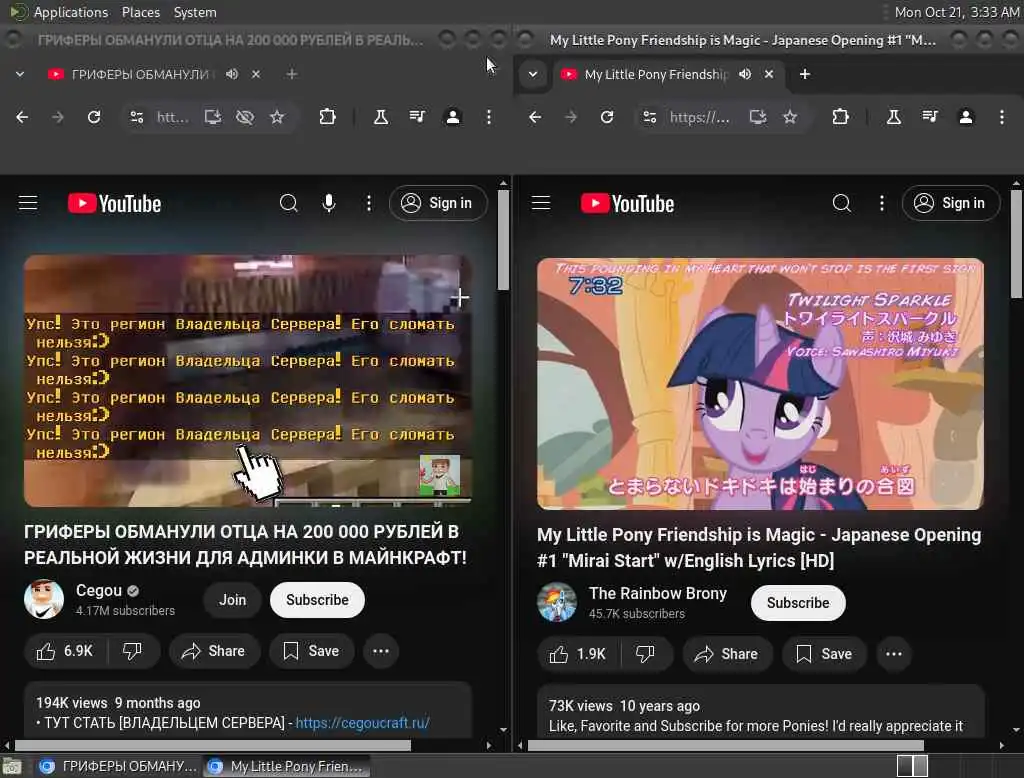Open YouTube search in right window
The height and width of the screenshot is (778, 1024).
click(x=842, y=203)
